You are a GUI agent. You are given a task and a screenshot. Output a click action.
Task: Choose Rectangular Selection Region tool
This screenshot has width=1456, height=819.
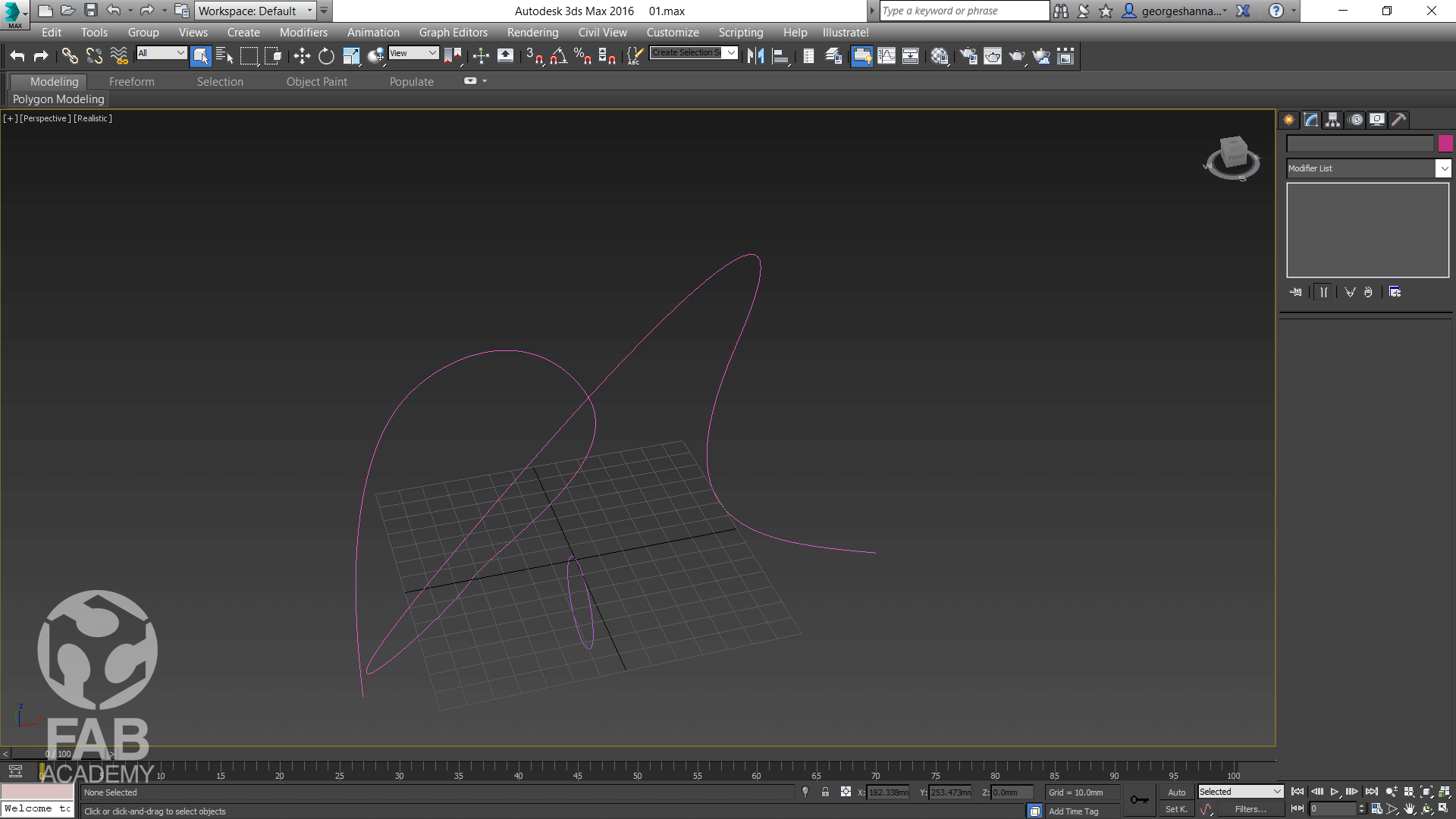[249, 55]
